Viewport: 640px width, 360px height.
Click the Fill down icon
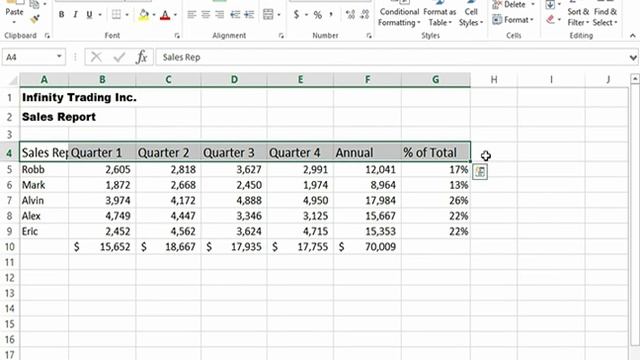550,5
